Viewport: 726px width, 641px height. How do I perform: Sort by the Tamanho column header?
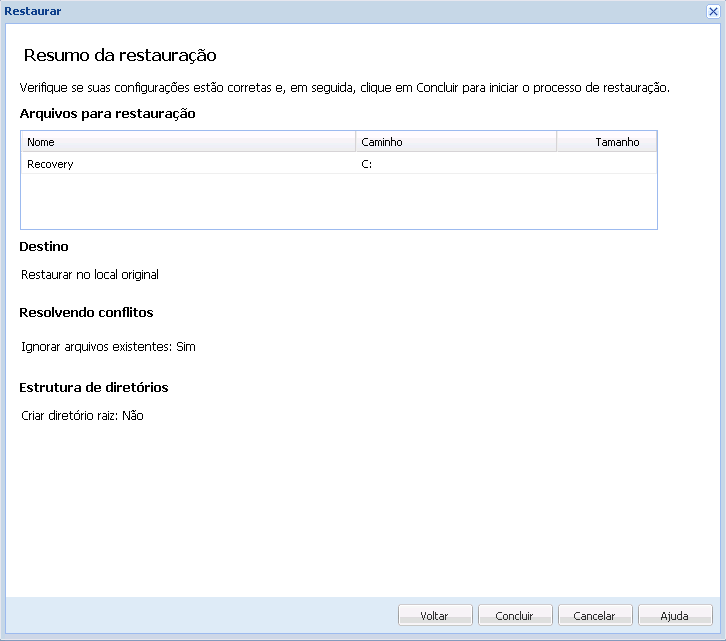[x=607, y=142]
